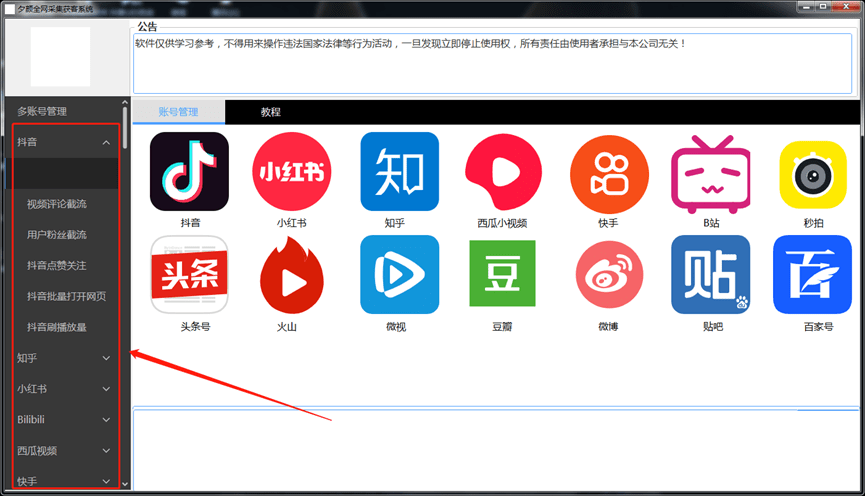Open the 豆瓣 green icon
Screen dimensions: 865x496
(502, 273)
